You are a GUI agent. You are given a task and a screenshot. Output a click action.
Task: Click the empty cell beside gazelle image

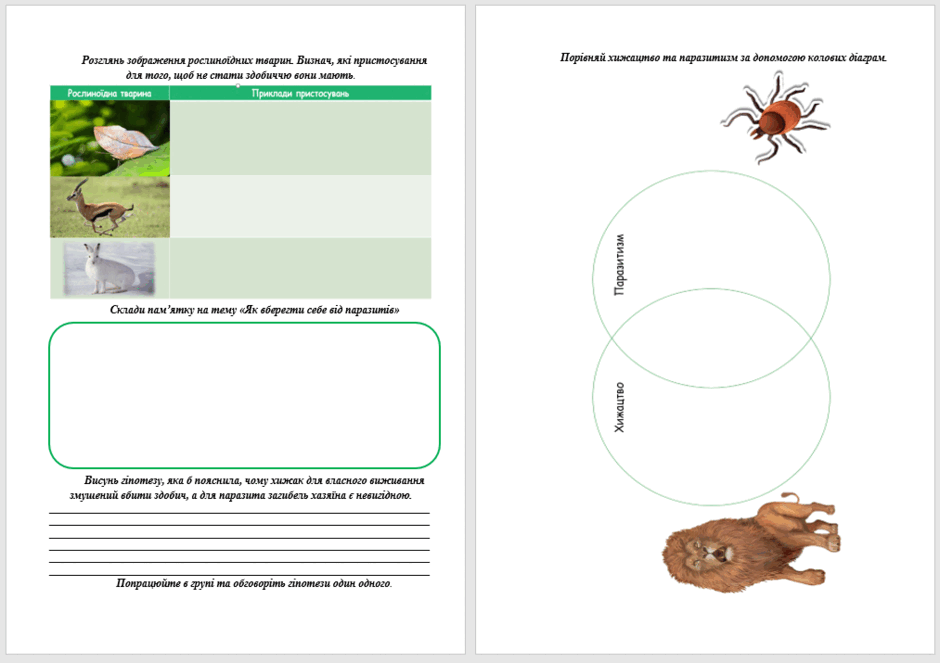pos(300,207)
